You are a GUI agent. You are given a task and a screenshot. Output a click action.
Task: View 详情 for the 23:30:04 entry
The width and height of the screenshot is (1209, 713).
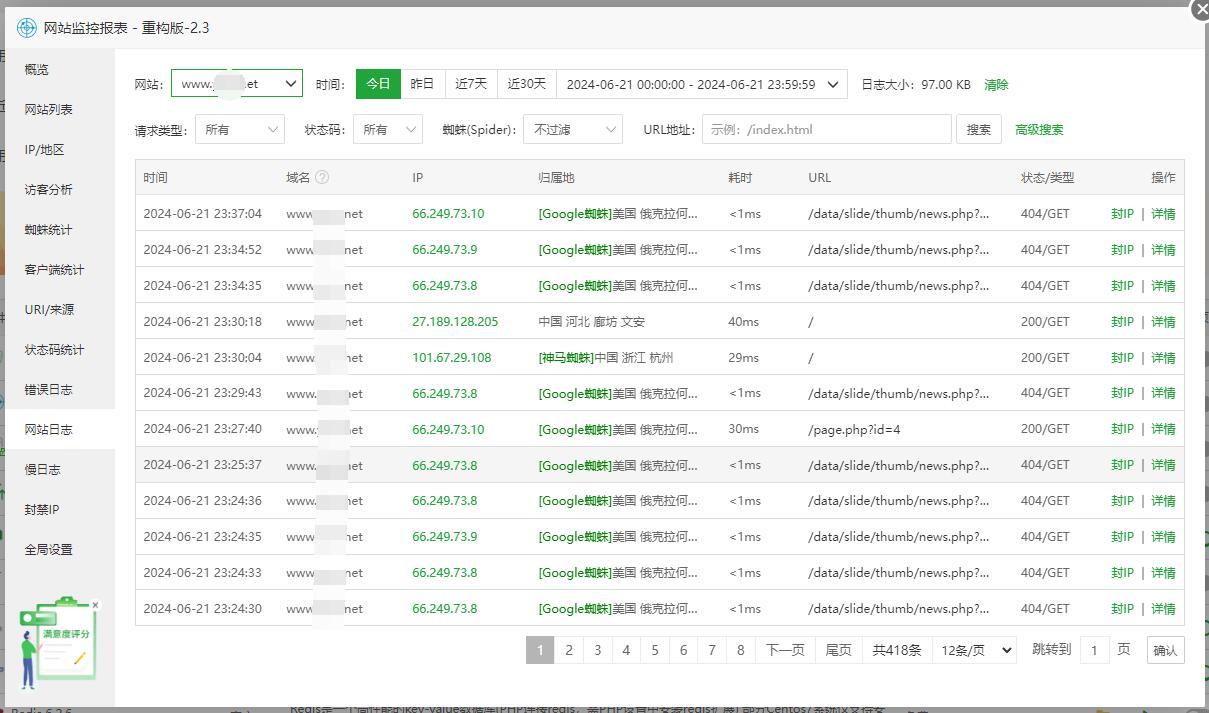(1163, 358)
